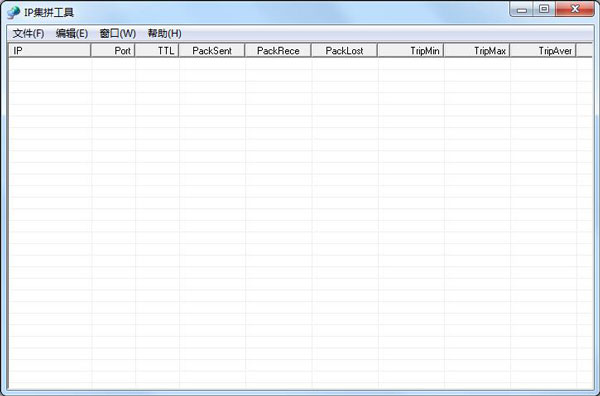Click the TripAver column header
Viewport: 600px width, 396px height.
tap(543, 51)
